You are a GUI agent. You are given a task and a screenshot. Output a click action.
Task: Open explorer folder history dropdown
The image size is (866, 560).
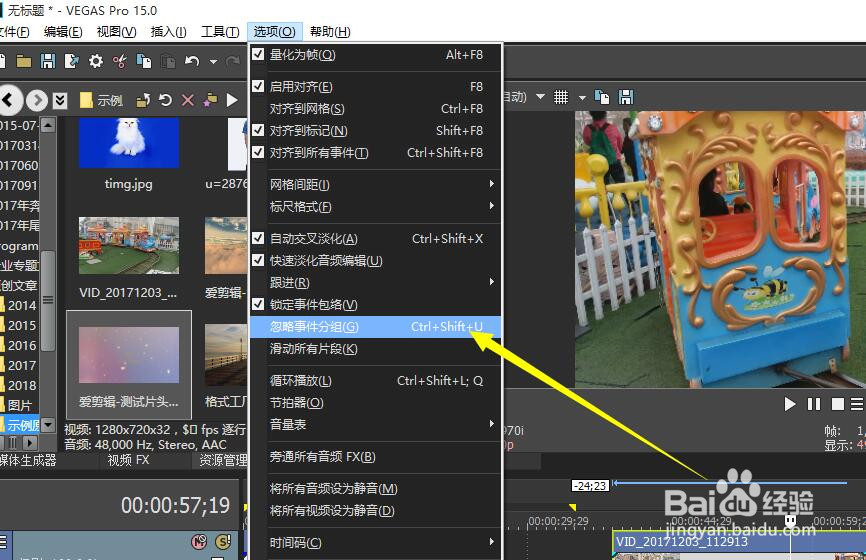[60, 101]
